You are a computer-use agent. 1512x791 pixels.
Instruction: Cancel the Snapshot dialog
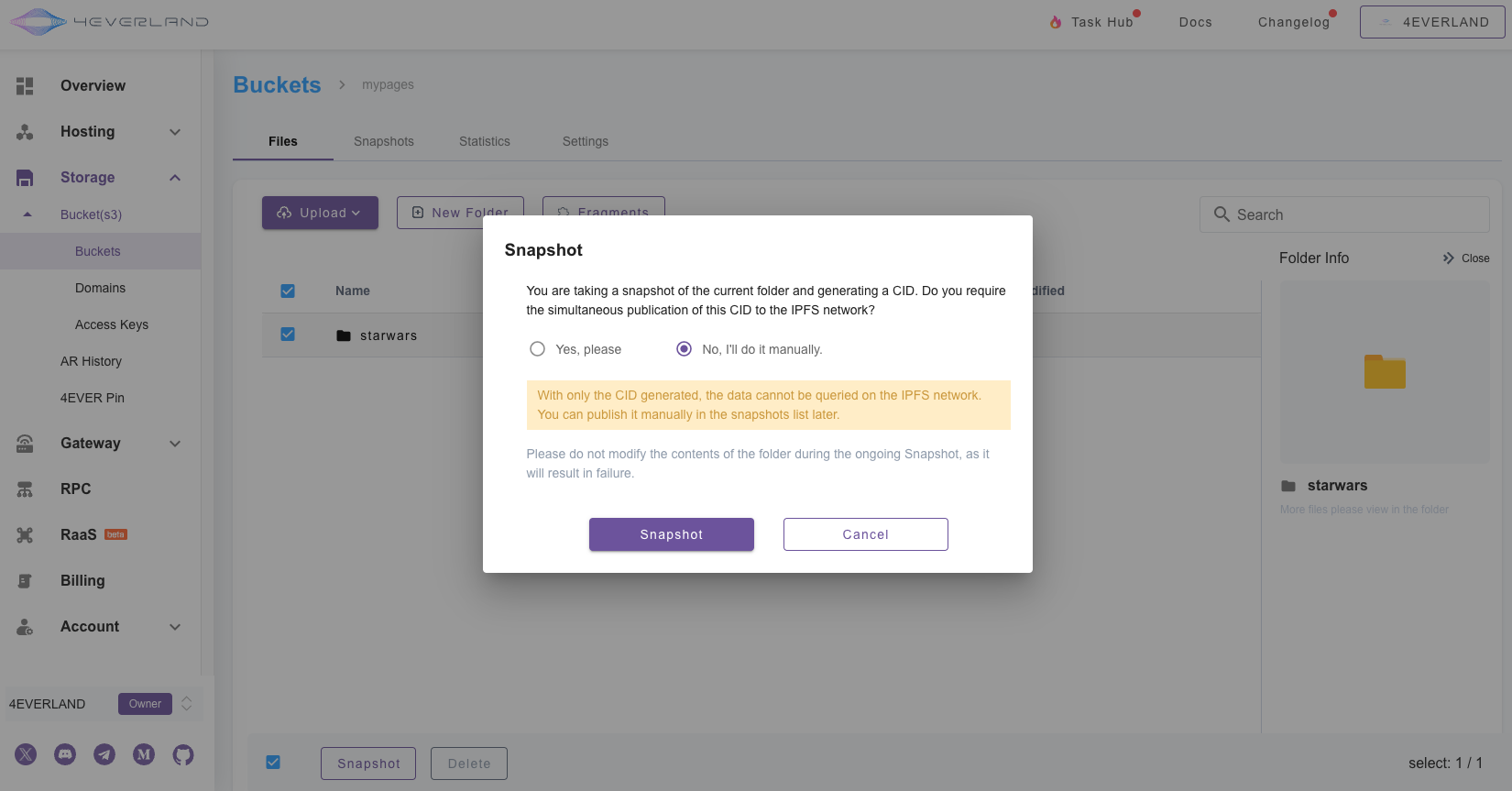865,534
